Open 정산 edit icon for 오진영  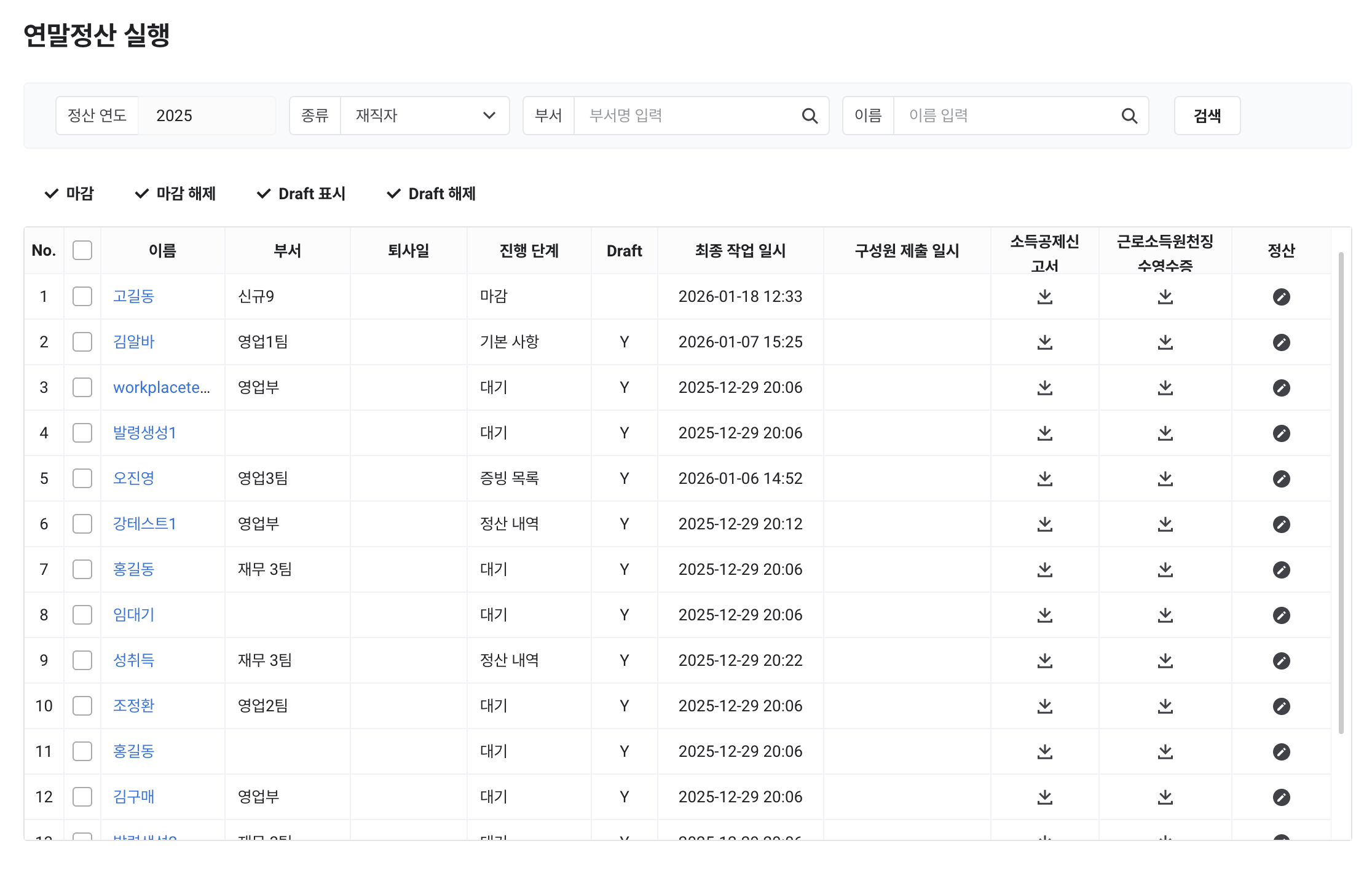1281,479
